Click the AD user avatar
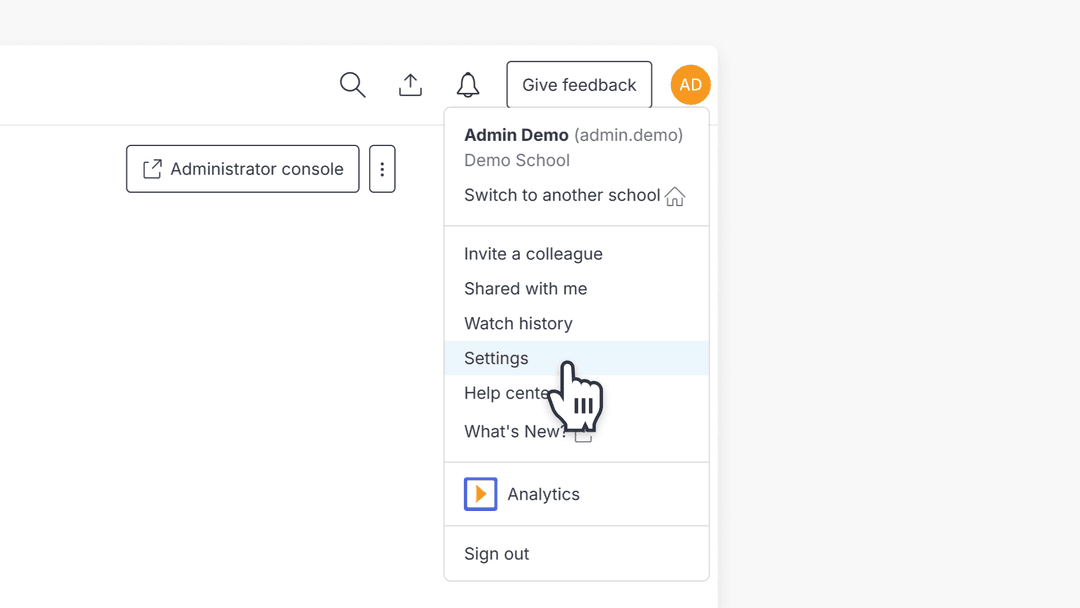 click(x=690, y=85)
